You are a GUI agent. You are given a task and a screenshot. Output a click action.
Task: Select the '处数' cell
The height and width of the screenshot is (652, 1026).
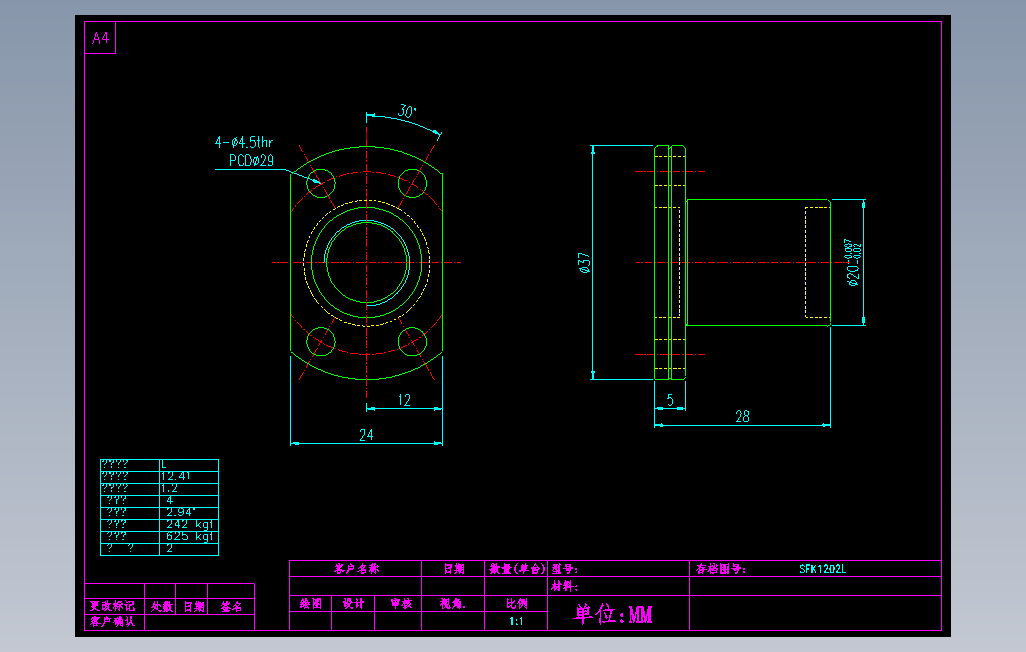[162, 607]
